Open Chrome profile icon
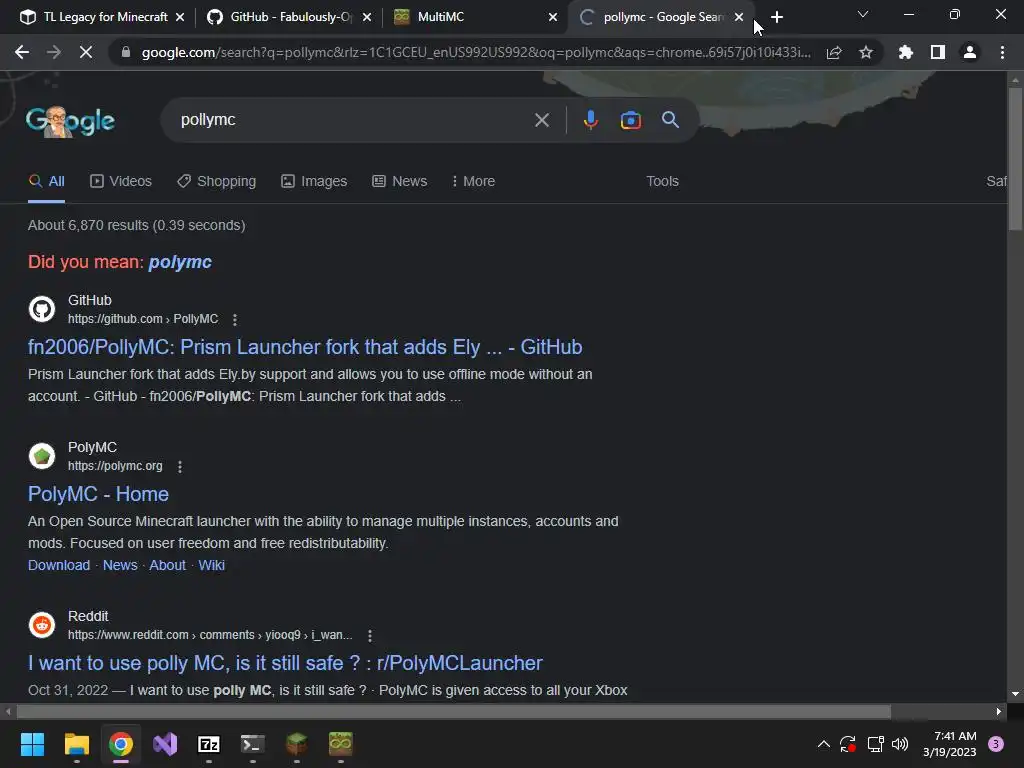 970,52
